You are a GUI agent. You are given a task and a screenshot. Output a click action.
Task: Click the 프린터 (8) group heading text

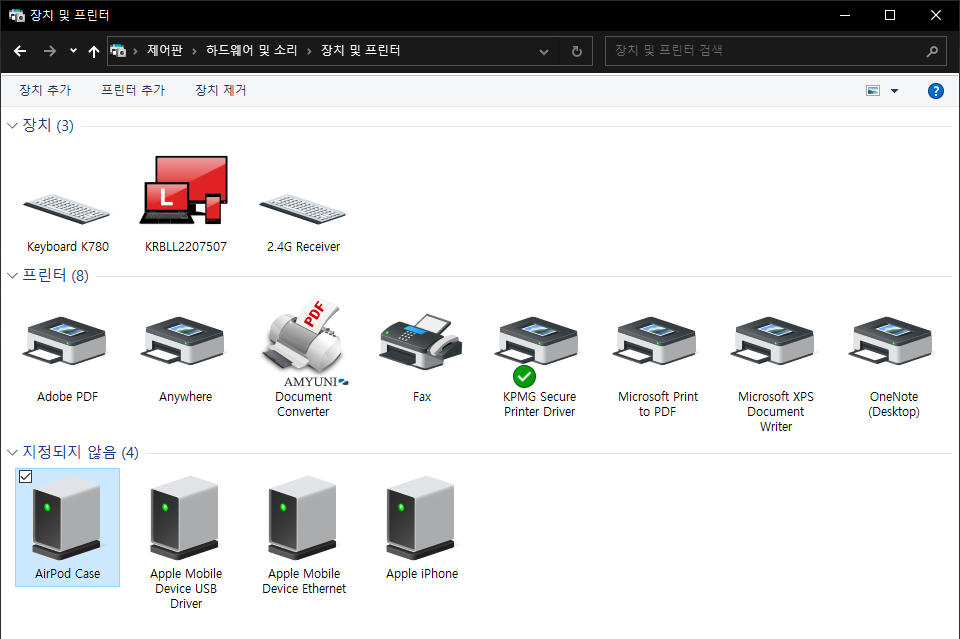(55, 275)
